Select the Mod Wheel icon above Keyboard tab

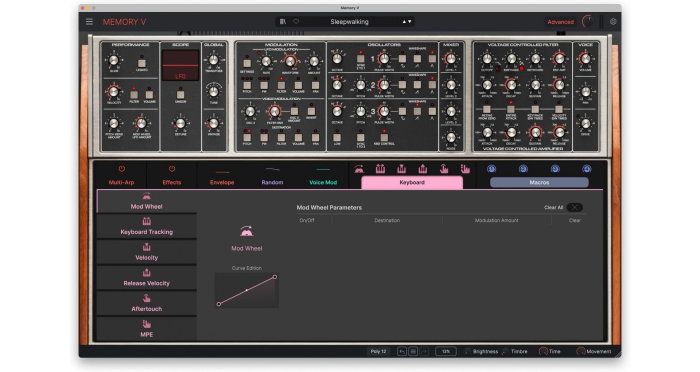(358, 169)
